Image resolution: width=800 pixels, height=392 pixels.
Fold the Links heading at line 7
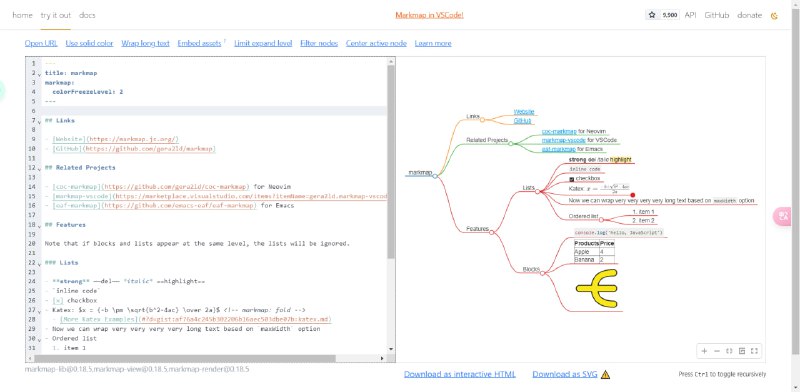pos(40,121)
